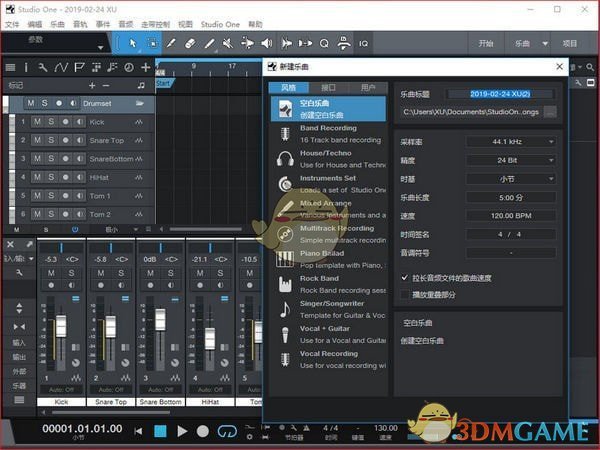Open the sample rate 44.1 kHz dropdown

click(511, 142)
